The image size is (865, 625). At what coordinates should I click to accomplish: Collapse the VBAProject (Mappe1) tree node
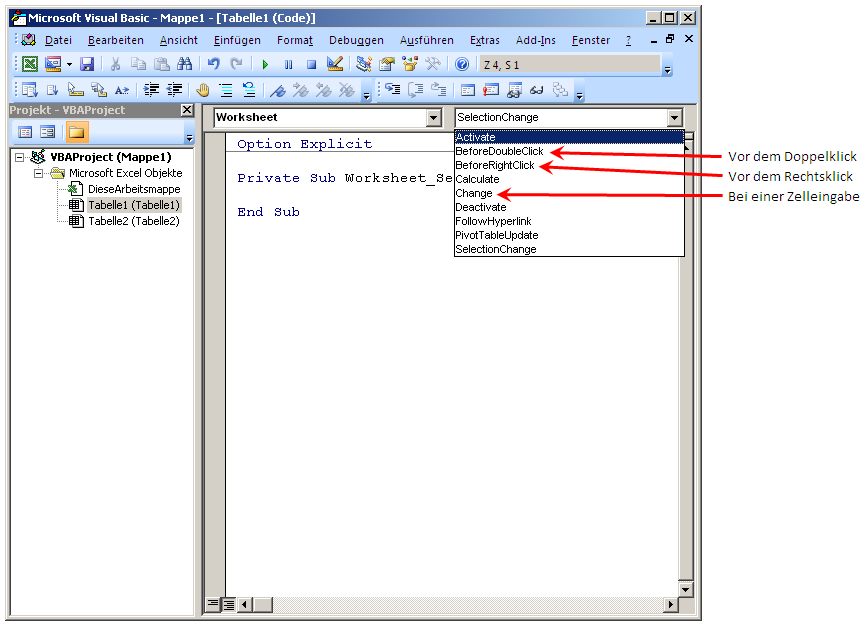click(x=19, y=158)
